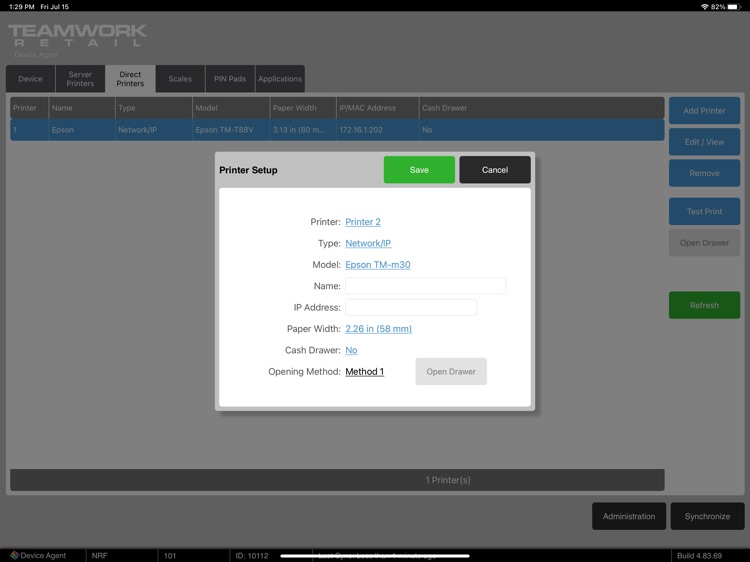Image resolution: width=750 pixels, height=562 pixels.
Task: Open the Applications tab
Action: pos(280,79)
